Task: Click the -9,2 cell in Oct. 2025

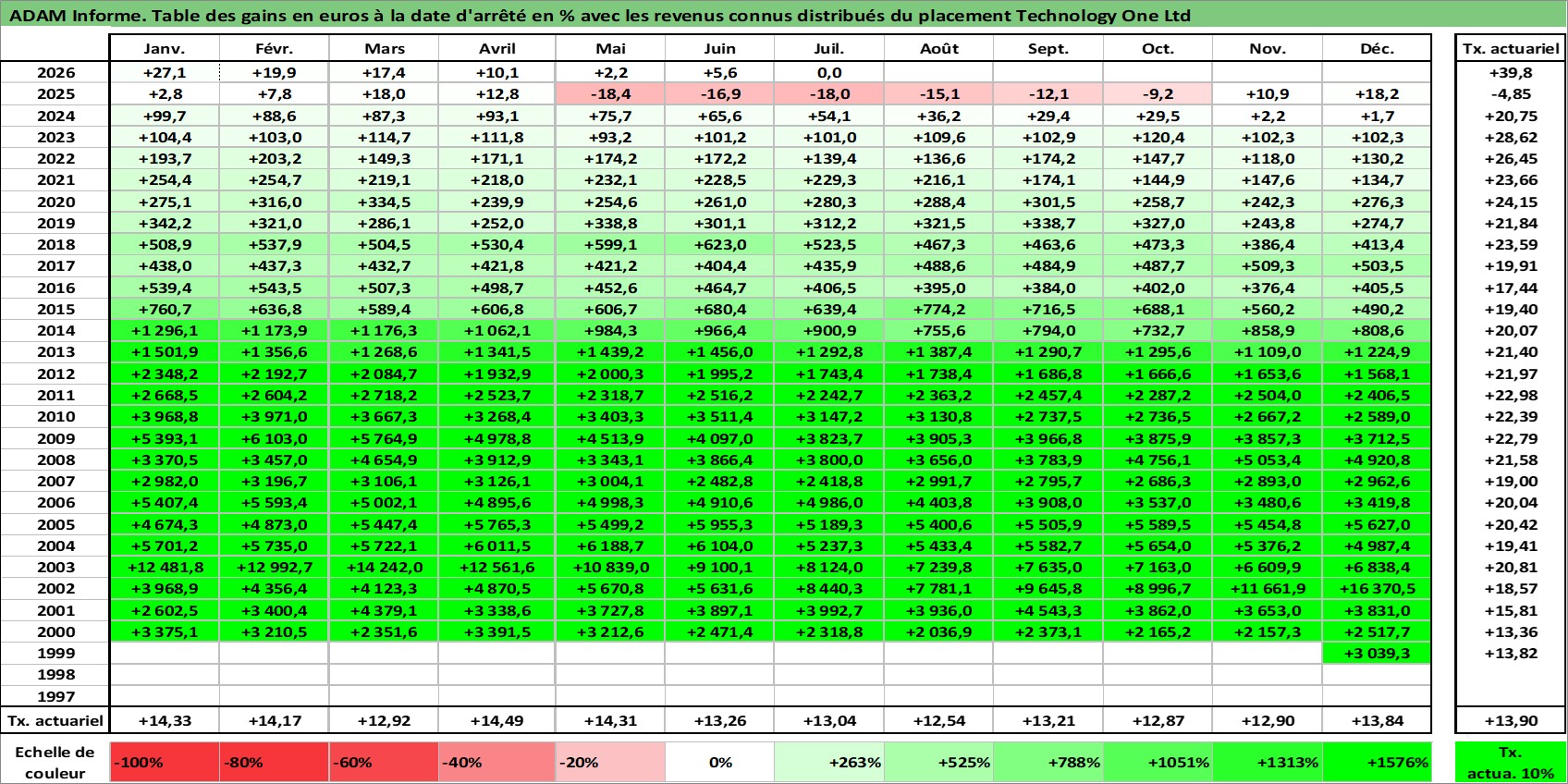Action: 1158,93
